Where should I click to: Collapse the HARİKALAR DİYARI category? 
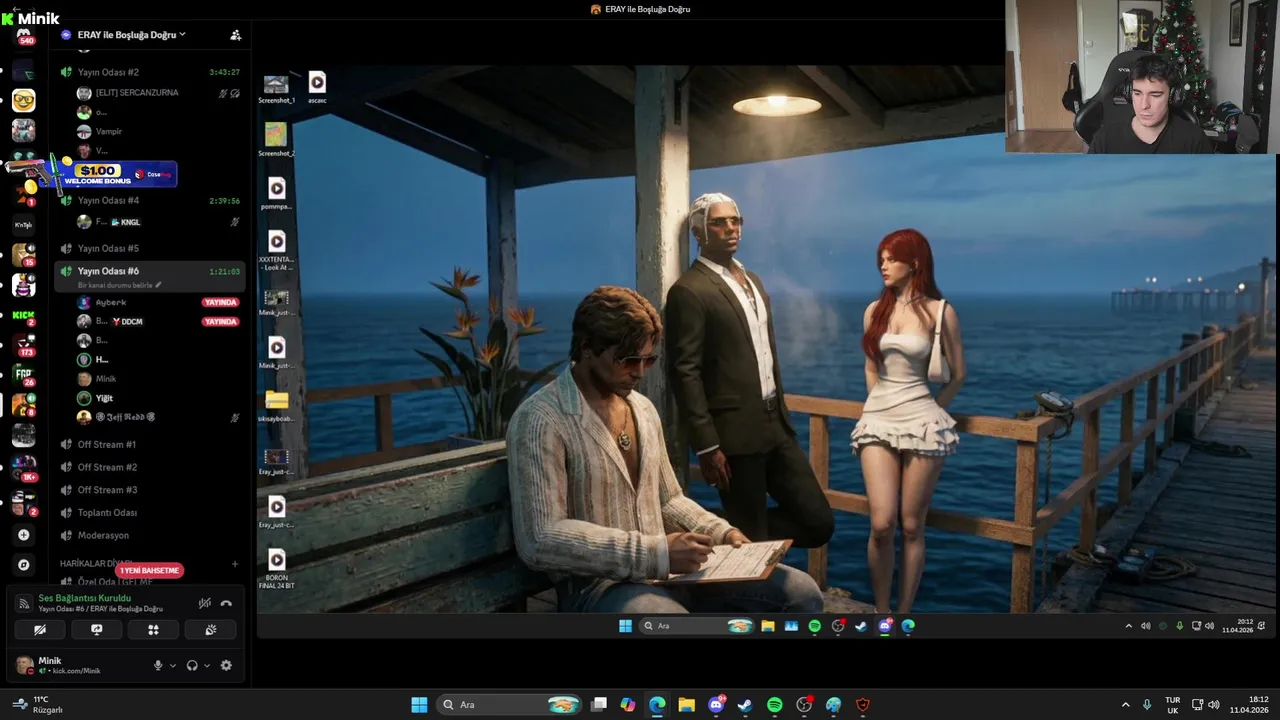[x=95, y=564]
